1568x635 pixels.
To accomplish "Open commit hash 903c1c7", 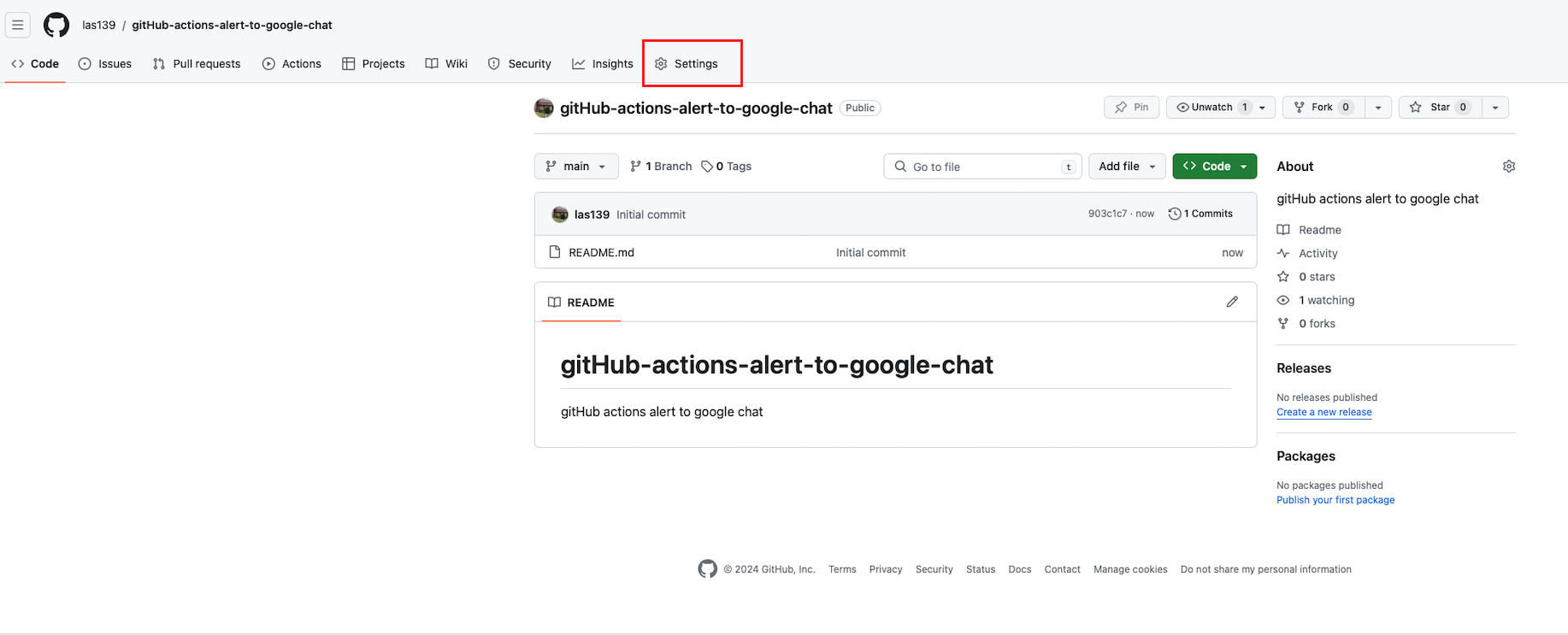I will [1107, 214].
